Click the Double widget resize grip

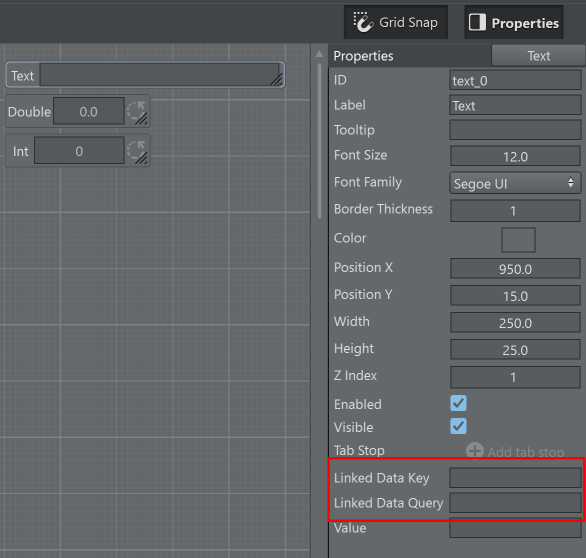tap(142, 119)
